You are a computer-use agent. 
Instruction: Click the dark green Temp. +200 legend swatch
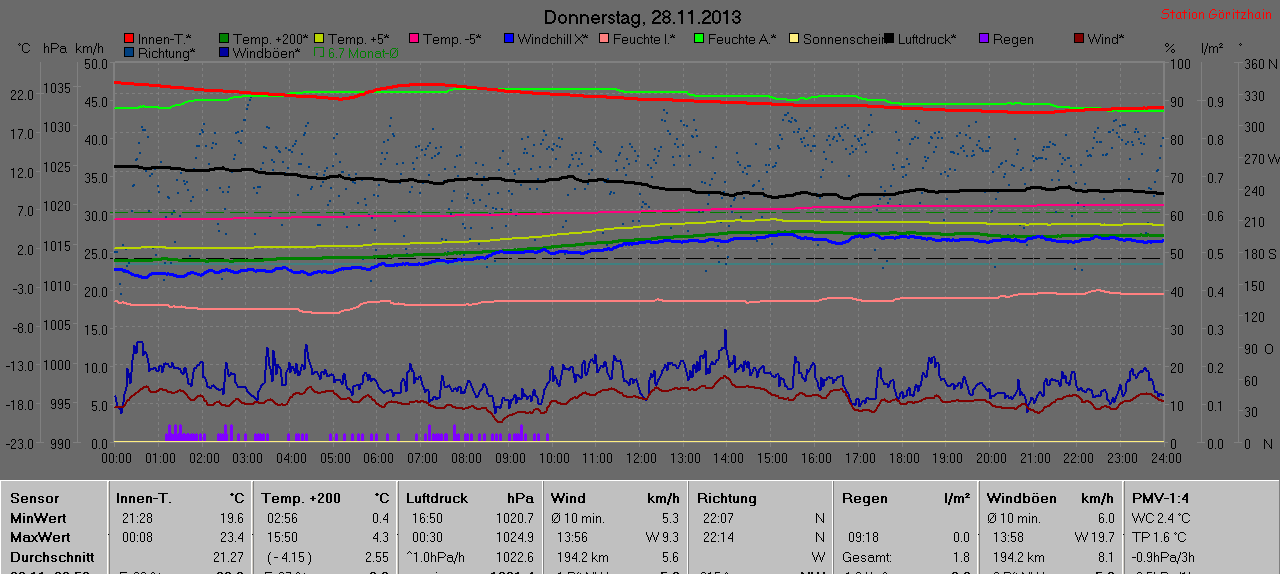coord(225,39)
